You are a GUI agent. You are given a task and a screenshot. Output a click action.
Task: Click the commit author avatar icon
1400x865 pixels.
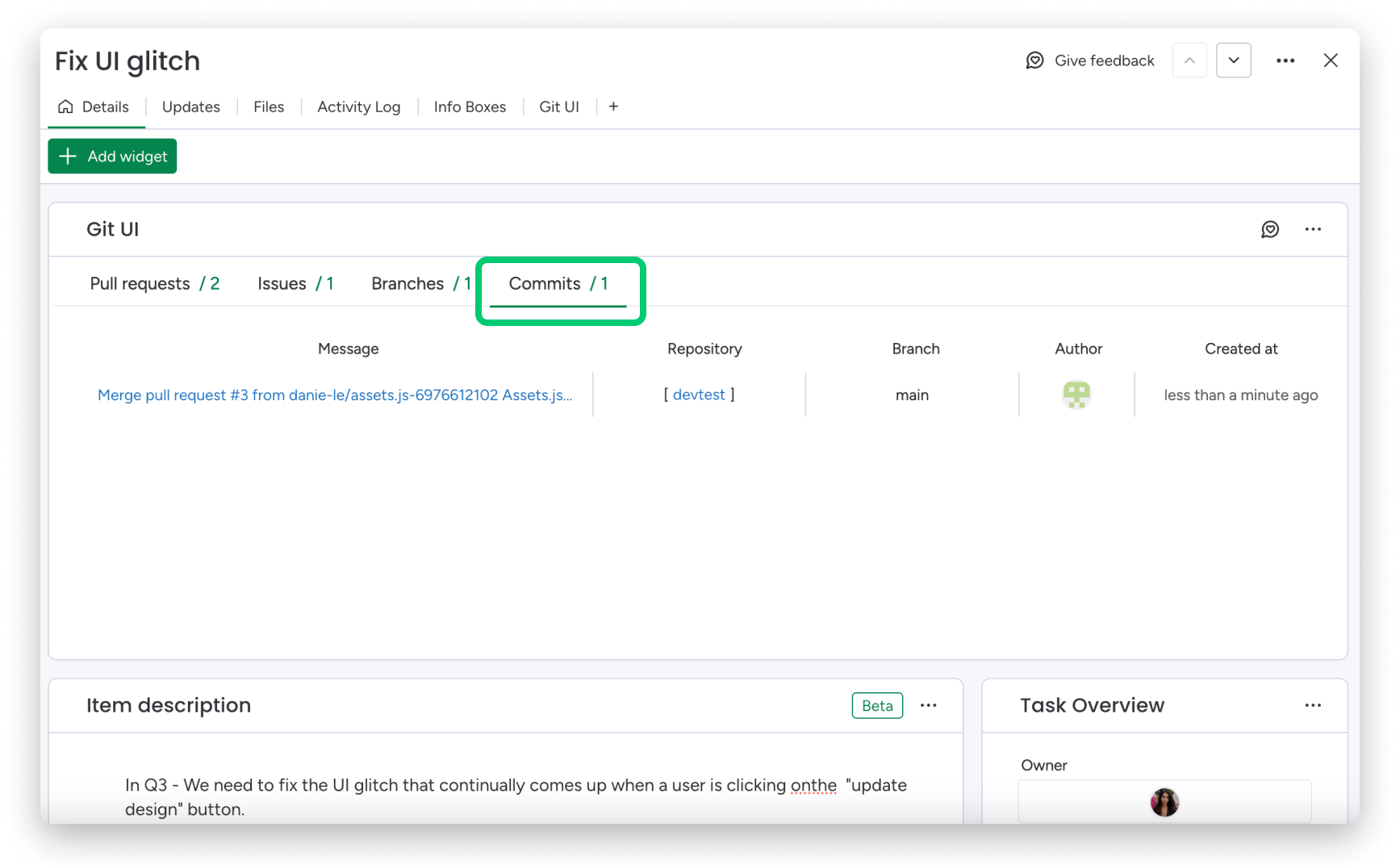tap(1077, 395)
